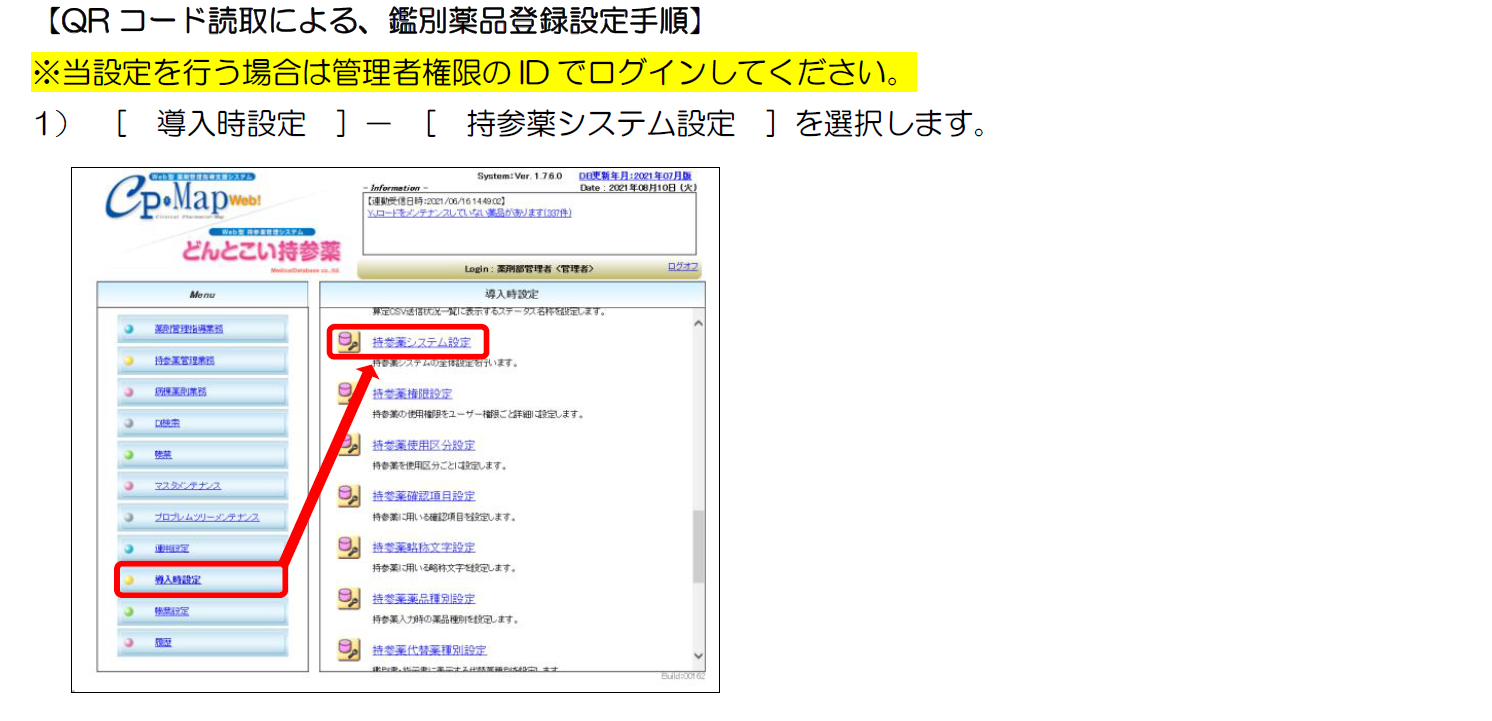The width and height of the screenshot is (1492, 721).
Task: Select マスタメンテナンス in the Menu
Action: click(188, 486)
